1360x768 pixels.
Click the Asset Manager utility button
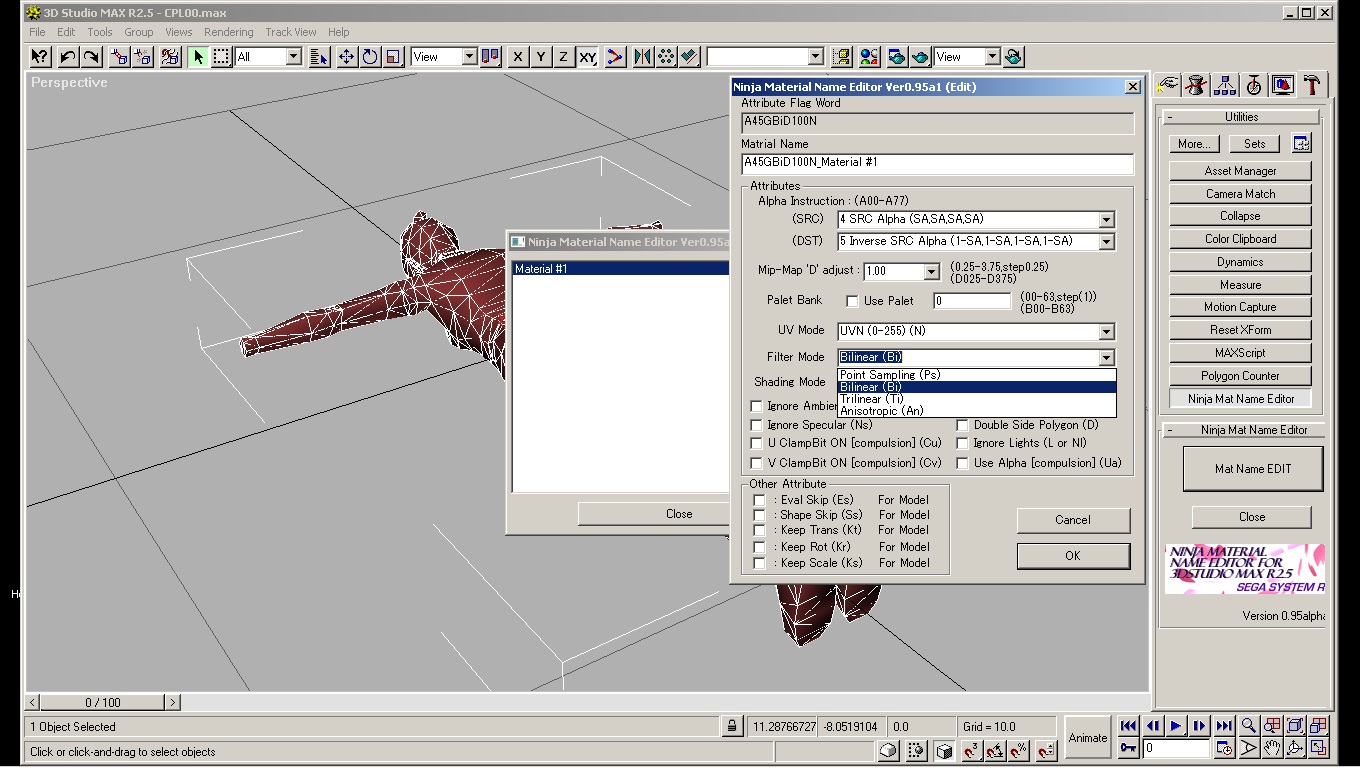1240,171
